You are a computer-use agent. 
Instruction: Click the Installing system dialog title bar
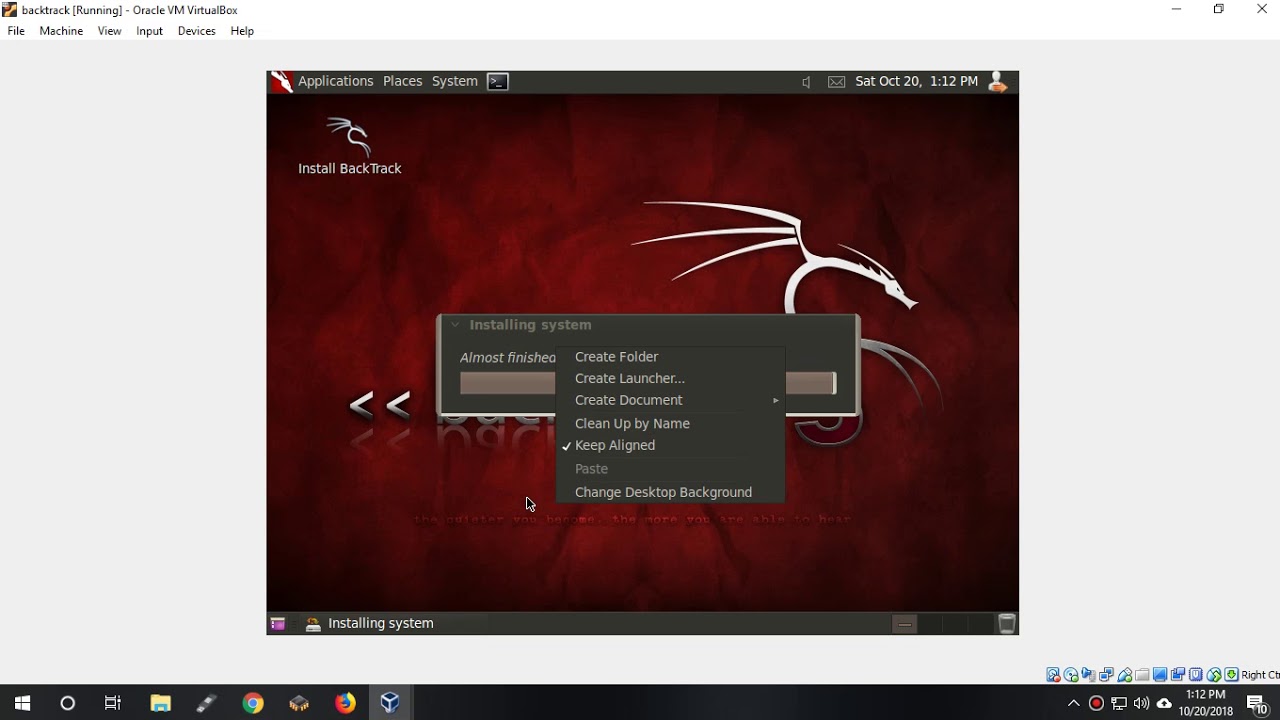tap(648, 325)
